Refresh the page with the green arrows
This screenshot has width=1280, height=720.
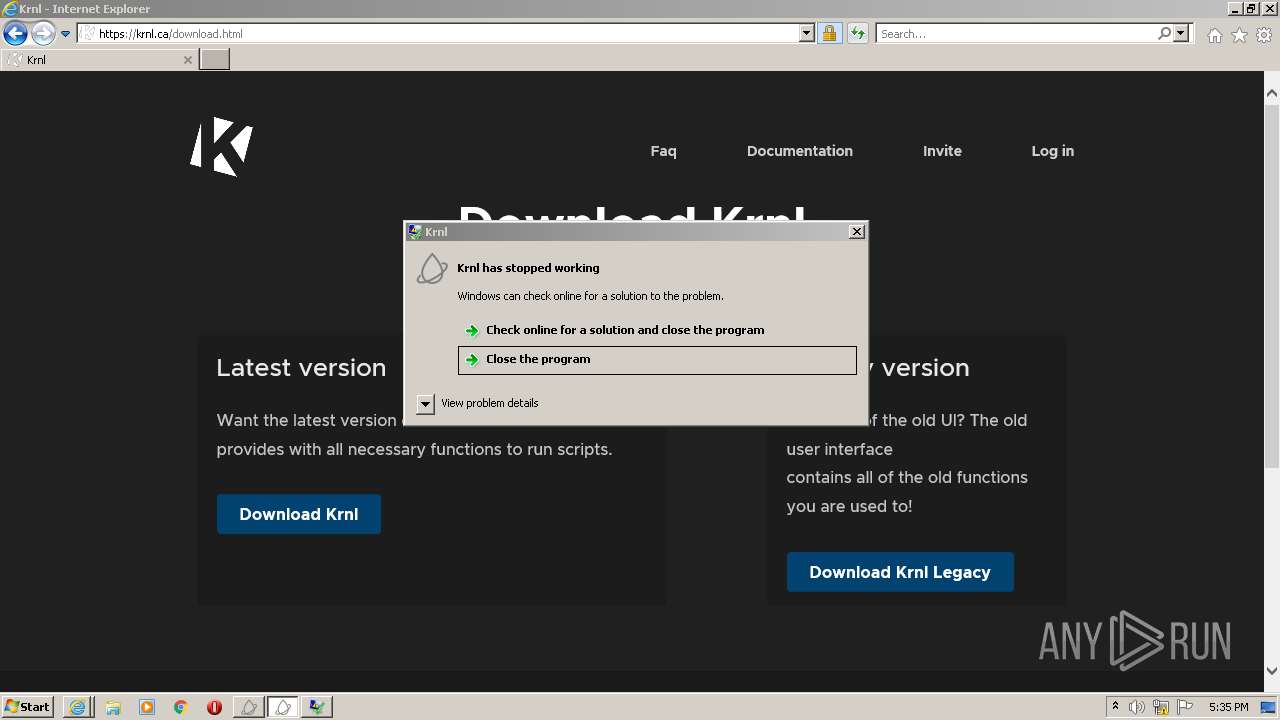click(x=857, y=33)
